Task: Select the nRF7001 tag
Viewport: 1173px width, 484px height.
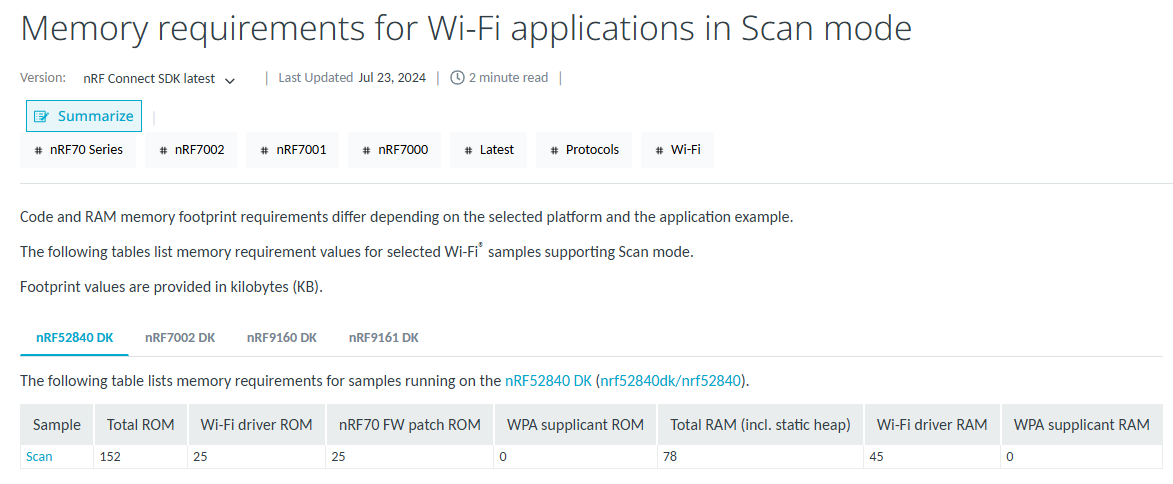Action: coord(293,150)
